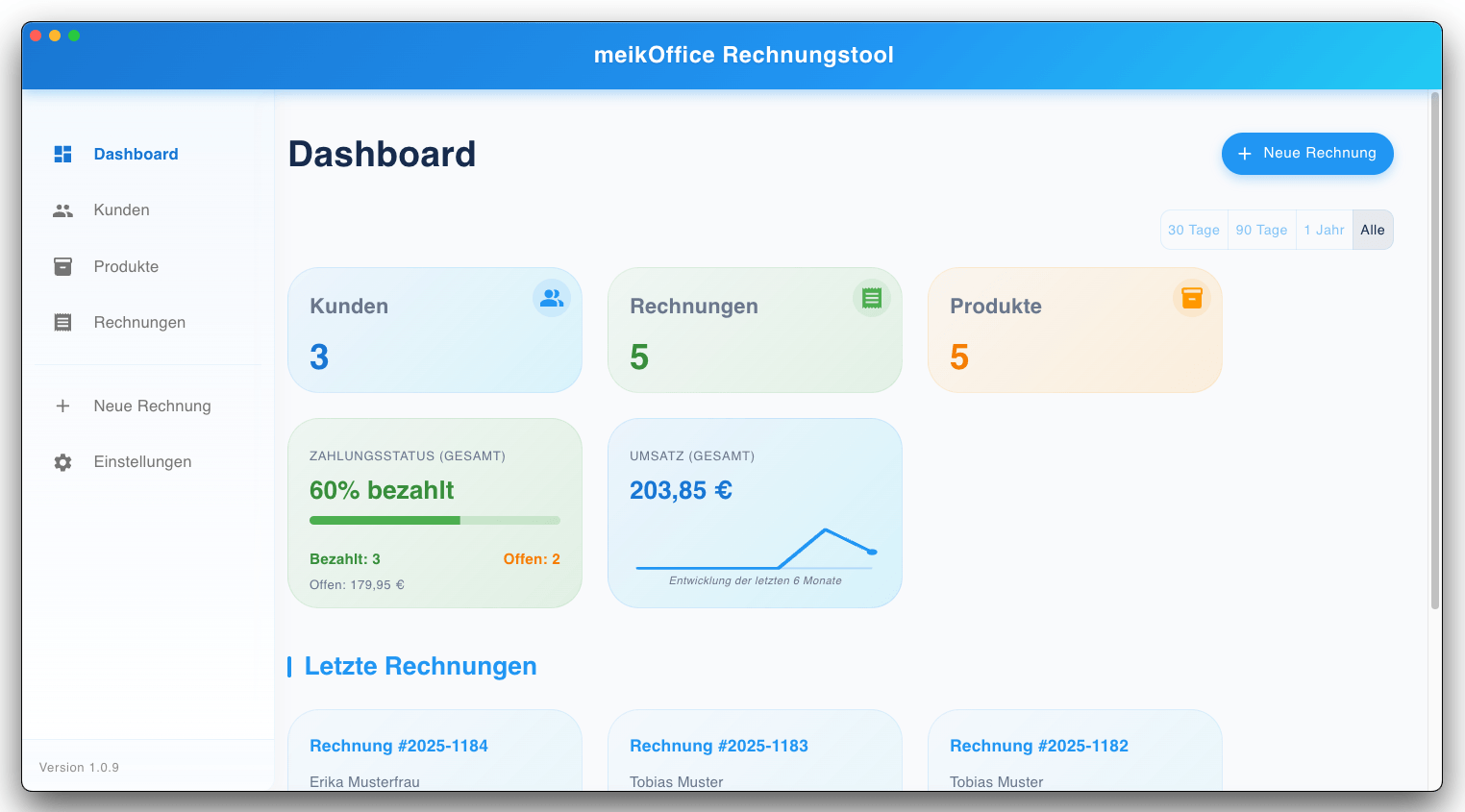
Task: Click the Zahlungsstatus progress bar
Action: click(x=434, y=520)
